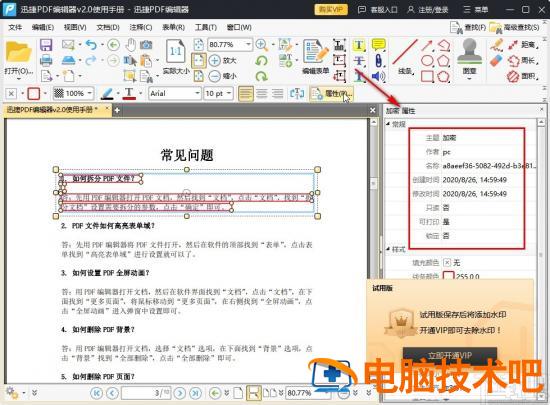The height and width of the screenshot is (405, 550).
Task: Open the 注释(C) menu
Action: 141,27
